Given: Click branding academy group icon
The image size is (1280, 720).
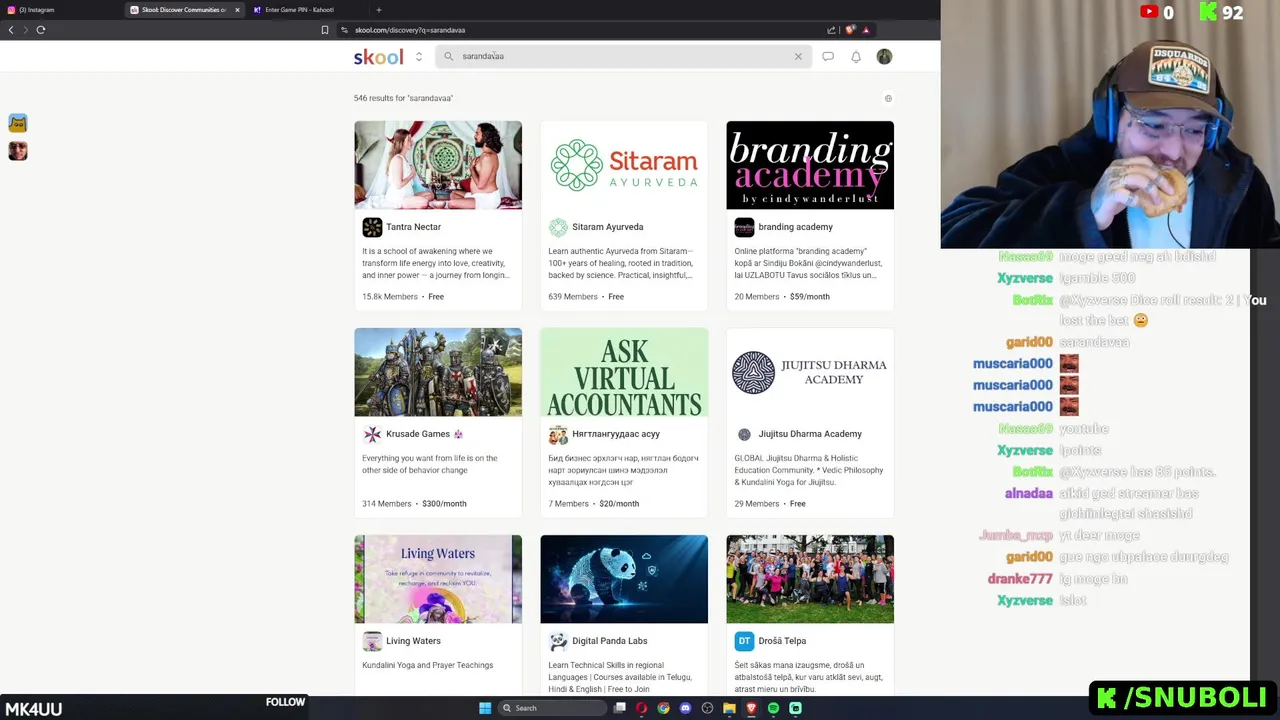Looking at the screenshot, I should click(744, 227).
